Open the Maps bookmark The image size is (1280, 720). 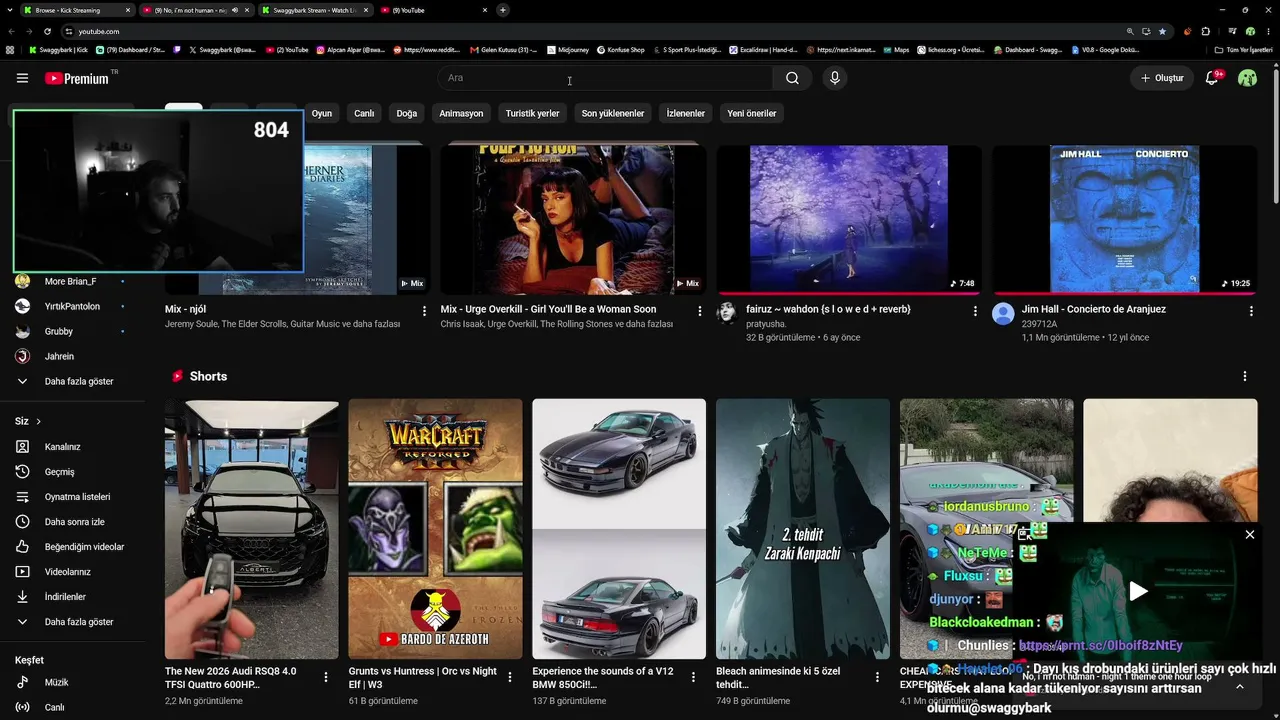pos(895,49)
